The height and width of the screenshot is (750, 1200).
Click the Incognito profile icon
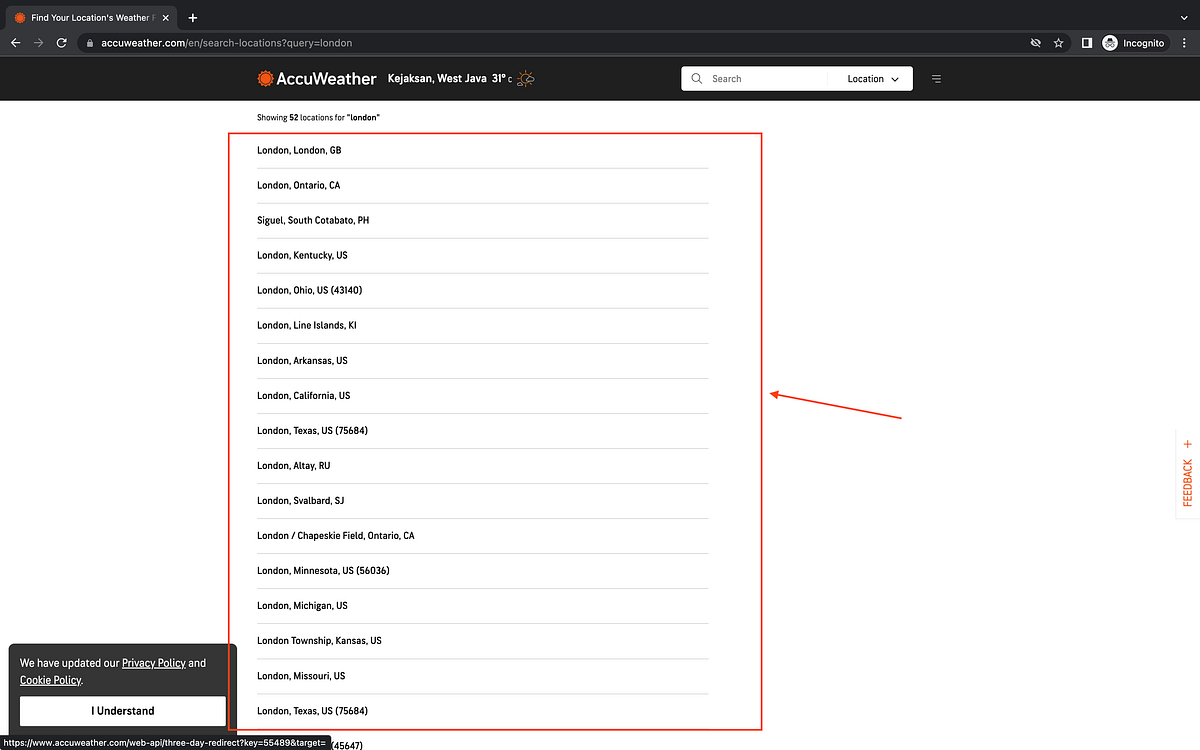(1109, 43)
